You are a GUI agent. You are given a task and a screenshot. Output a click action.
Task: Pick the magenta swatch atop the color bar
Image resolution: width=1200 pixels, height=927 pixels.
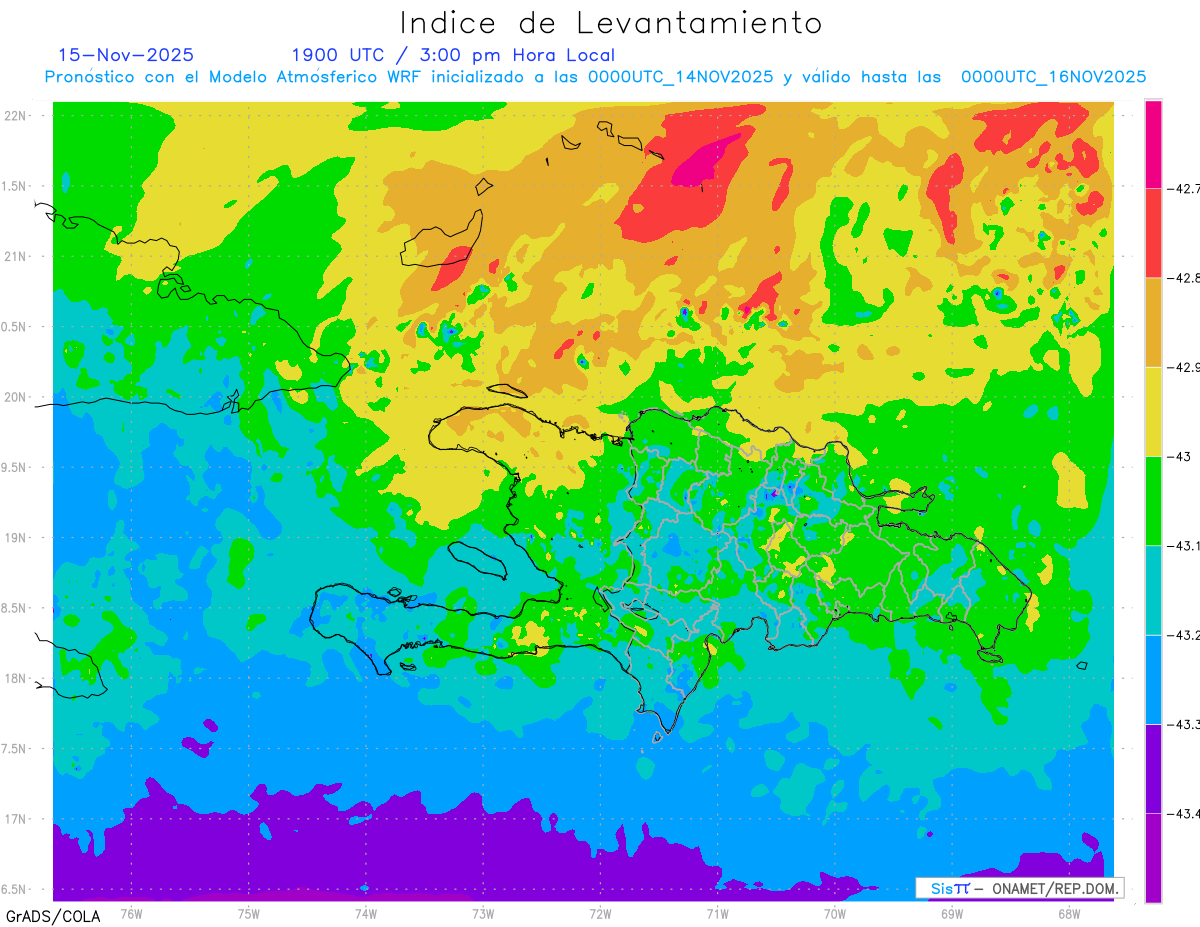[1153, 144]
